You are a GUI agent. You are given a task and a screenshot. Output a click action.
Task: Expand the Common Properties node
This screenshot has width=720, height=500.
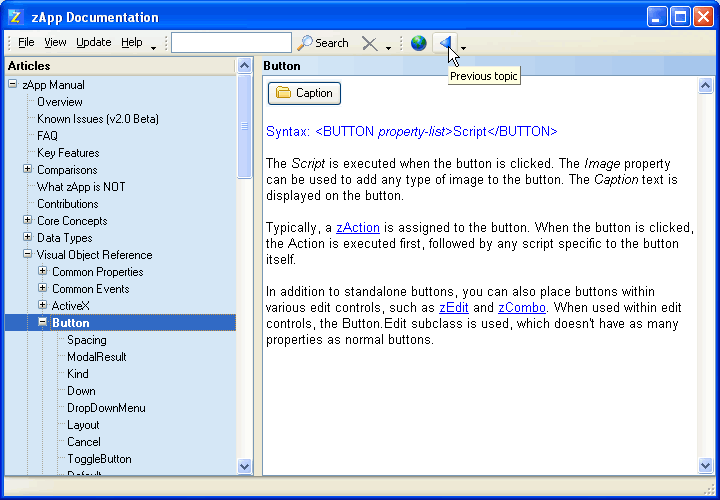click(x=43, y=272)
